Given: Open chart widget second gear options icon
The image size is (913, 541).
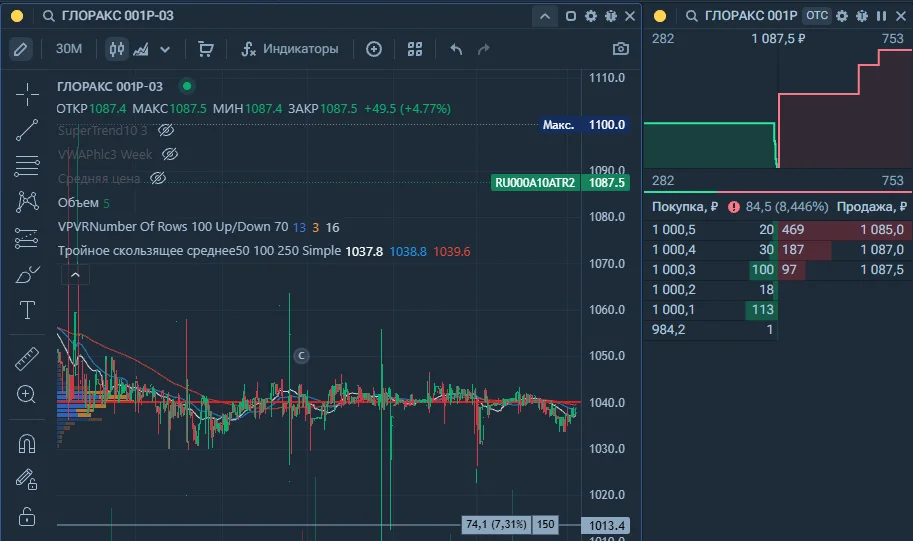Looking at the screenshot, I should coord(610,16).
